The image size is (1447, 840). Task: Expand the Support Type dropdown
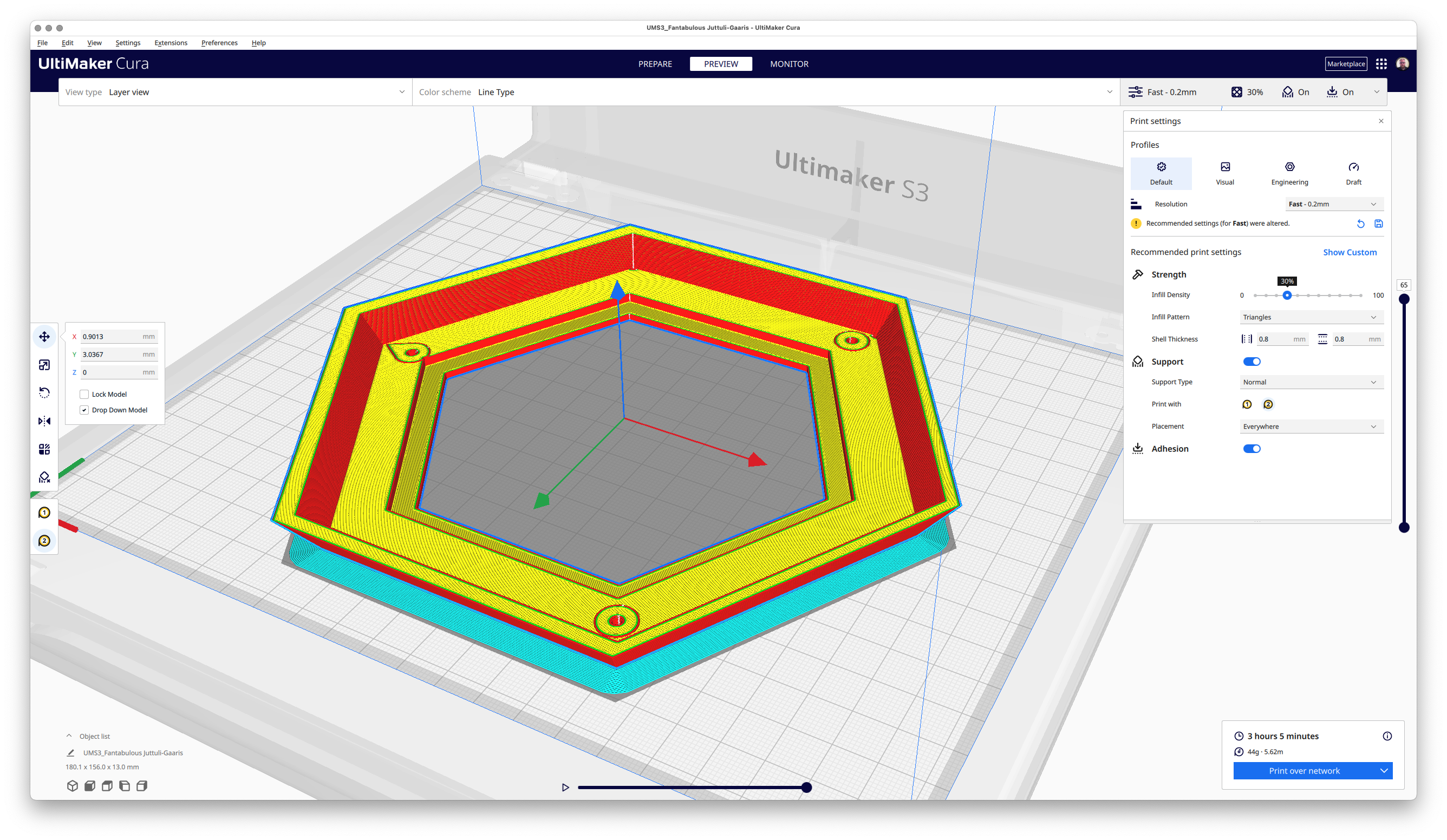[1312, 382]
